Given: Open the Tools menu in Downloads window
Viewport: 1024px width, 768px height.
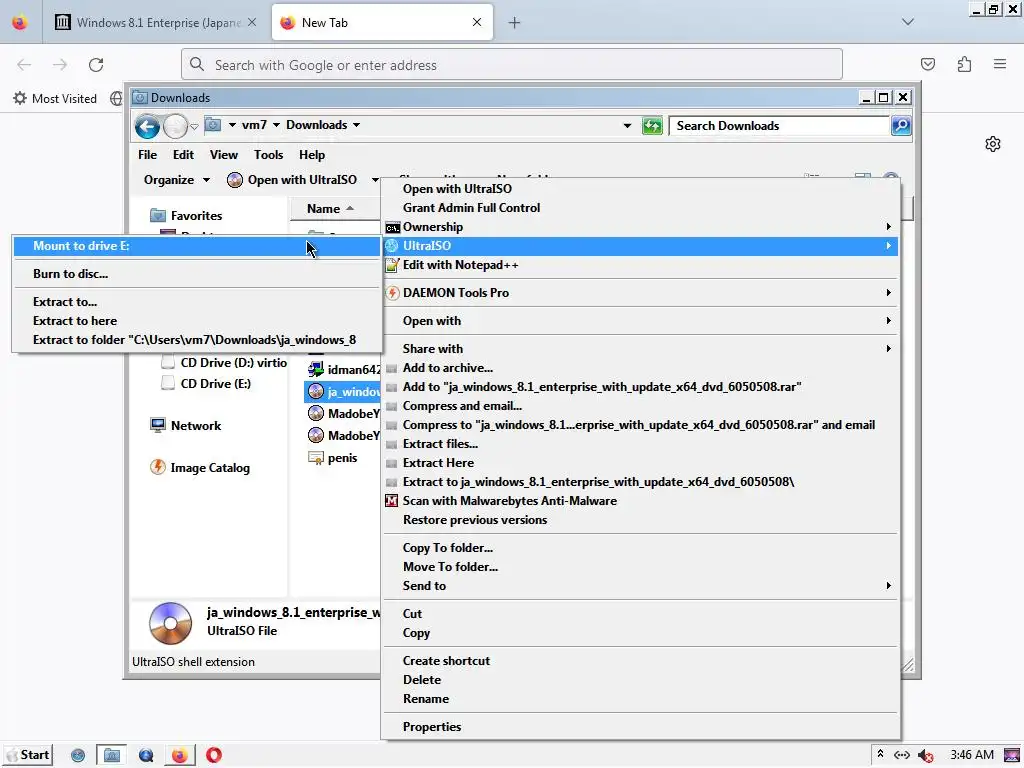Looking at the screenshot, I should [268, 155].
